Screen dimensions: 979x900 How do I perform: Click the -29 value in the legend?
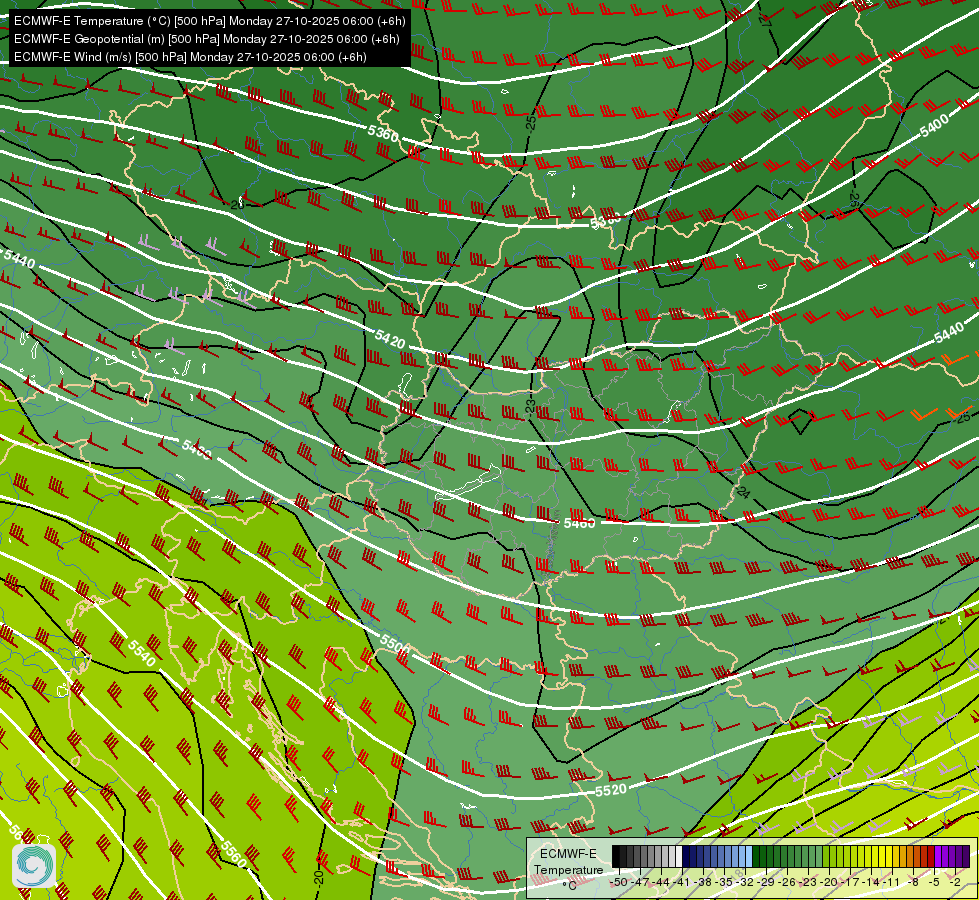tap(766, 883)
